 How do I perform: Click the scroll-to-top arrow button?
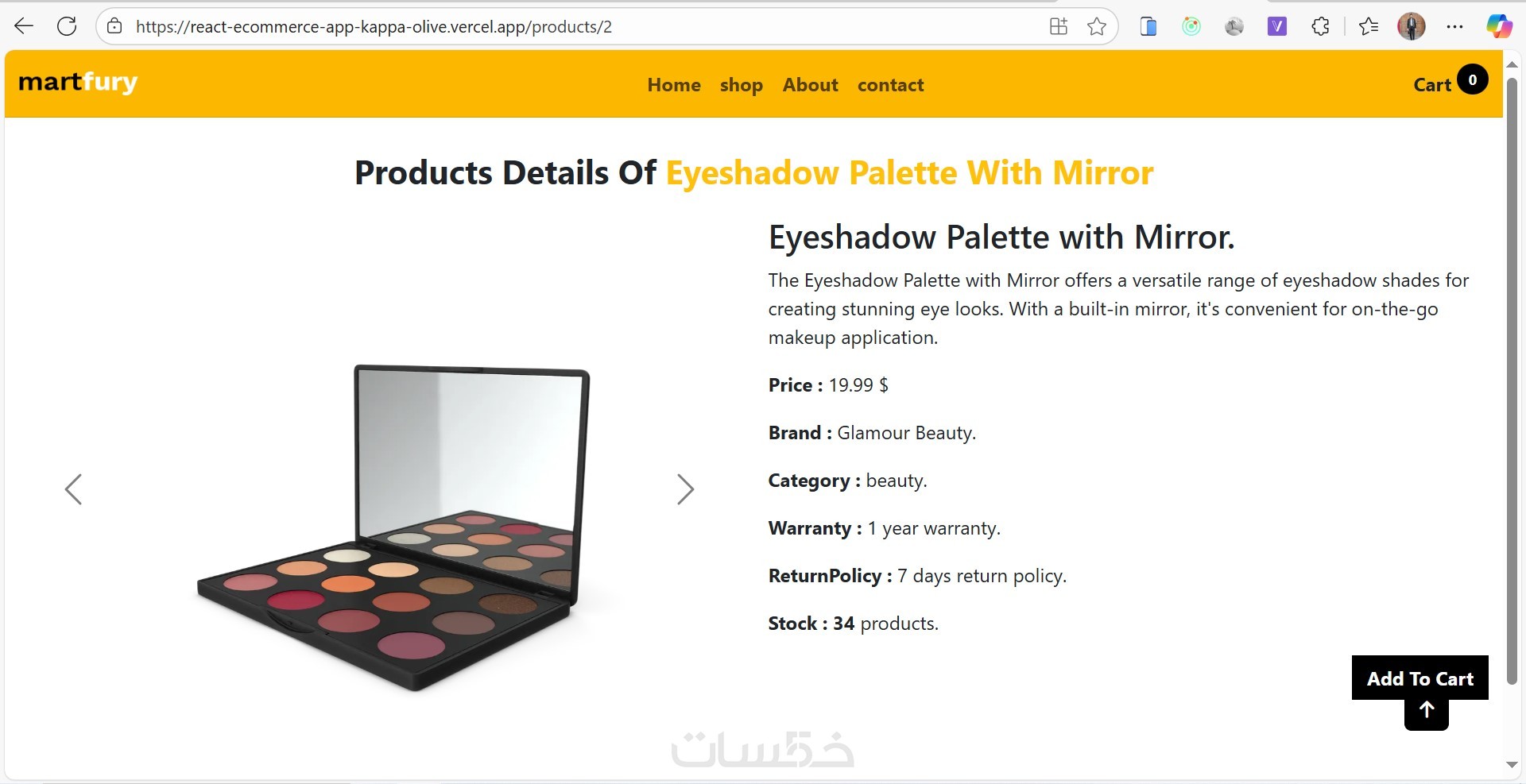pyautogui.click(x=1427, y=711)
